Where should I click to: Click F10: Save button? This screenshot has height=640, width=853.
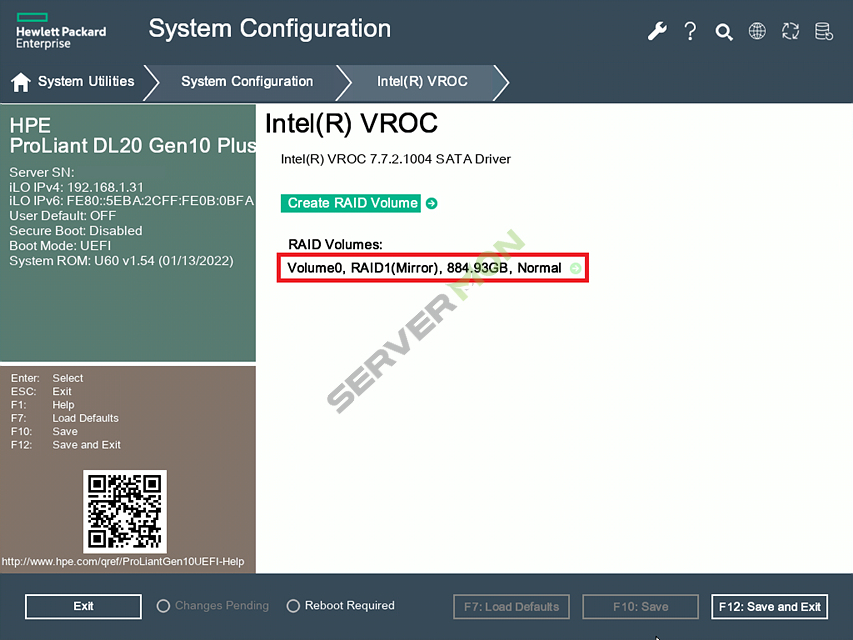[x=640, y=606]
